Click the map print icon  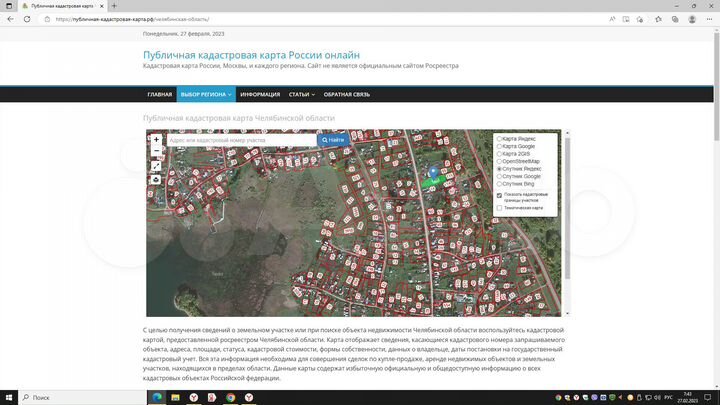(156, 180)
